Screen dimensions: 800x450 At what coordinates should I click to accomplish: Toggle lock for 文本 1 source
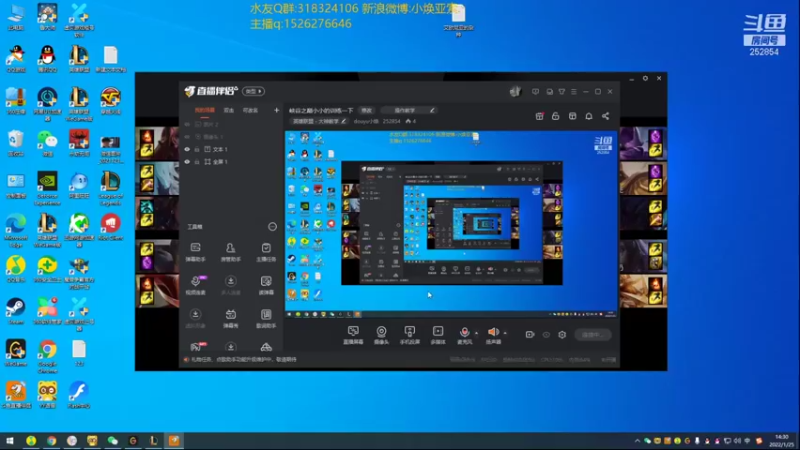coord(197,149)
